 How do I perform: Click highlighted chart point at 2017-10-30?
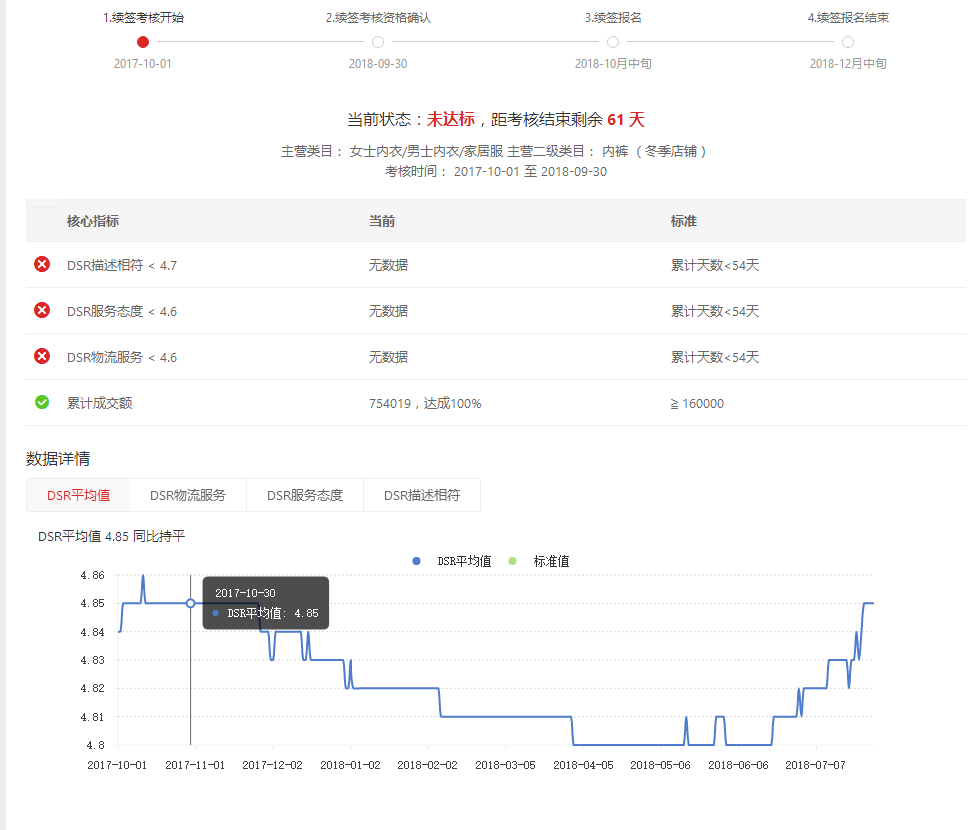coord(191,603)
